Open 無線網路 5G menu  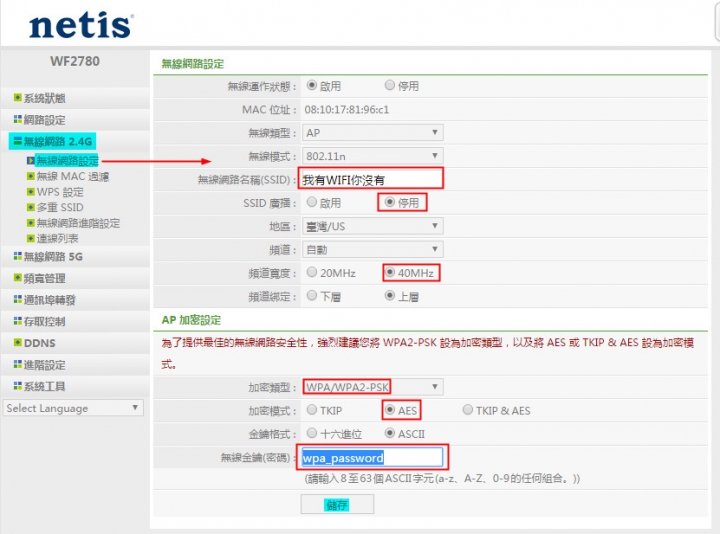(53, 256)
